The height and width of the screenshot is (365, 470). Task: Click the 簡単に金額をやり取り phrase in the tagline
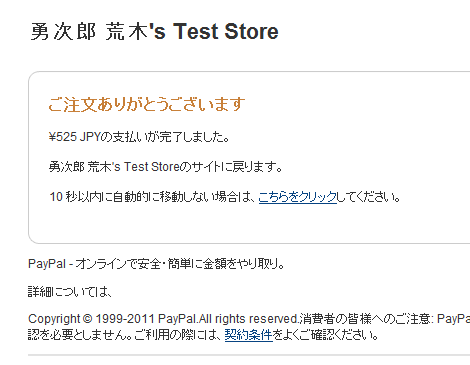tap(226, 264)
